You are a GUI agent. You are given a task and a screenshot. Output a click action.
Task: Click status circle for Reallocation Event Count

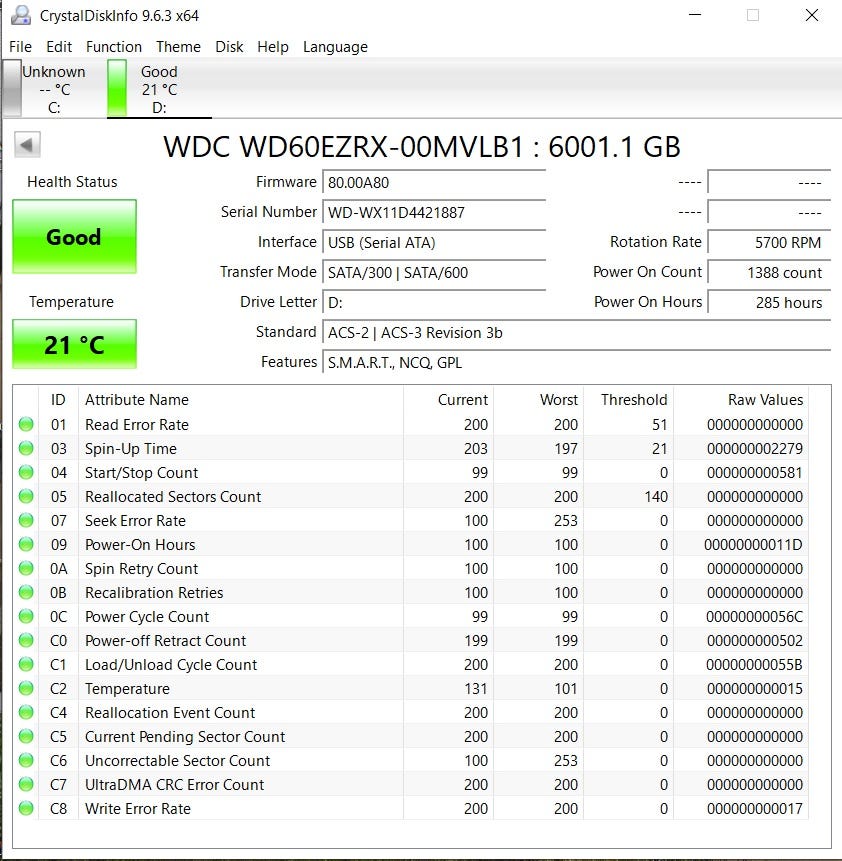click(x=26, y=712)
